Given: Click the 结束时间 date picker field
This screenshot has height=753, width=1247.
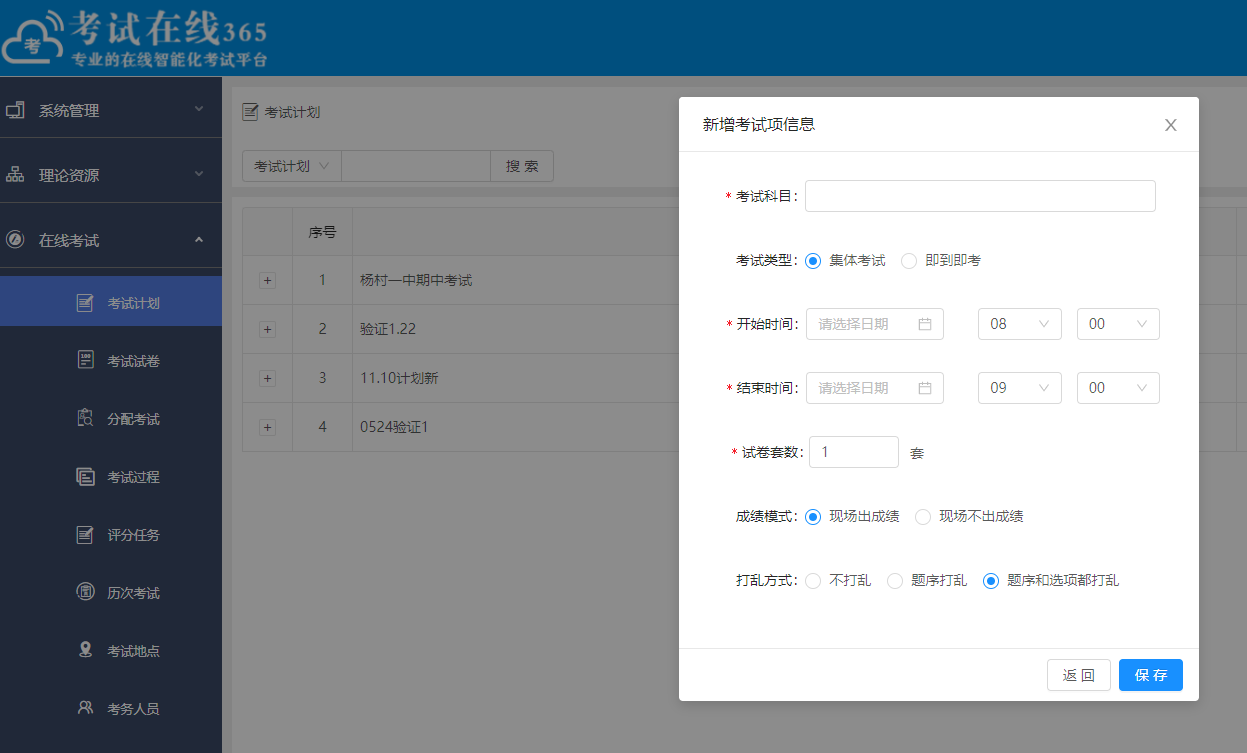Looking at the screenshot, I should coord(875,388).
